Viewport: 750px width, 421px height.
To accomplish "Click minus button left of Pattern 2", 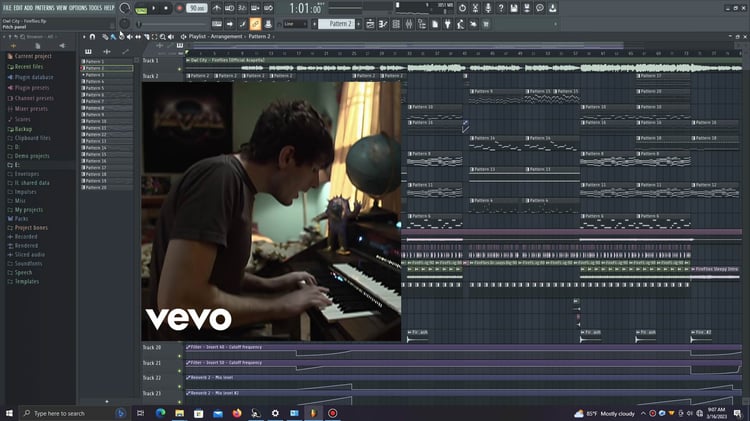I will click(314, 24).
